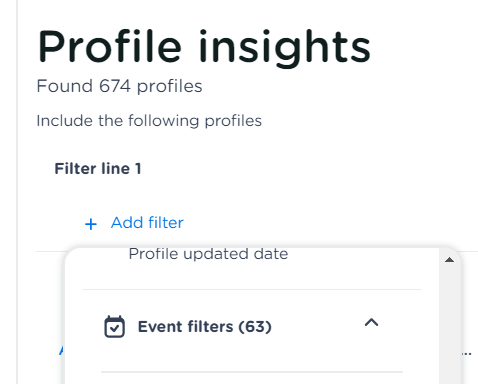Click the separator line beneath Event filters header
This screenshot has width=478, height=384.
(x=252, y=371)
